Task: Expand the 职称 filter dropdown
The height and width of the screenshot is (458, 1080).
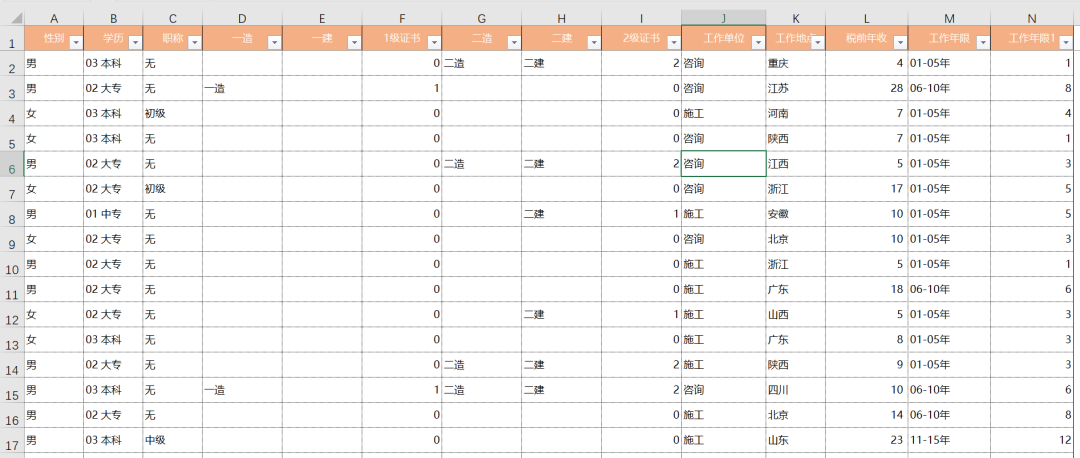Action: (x=193, y=42)
